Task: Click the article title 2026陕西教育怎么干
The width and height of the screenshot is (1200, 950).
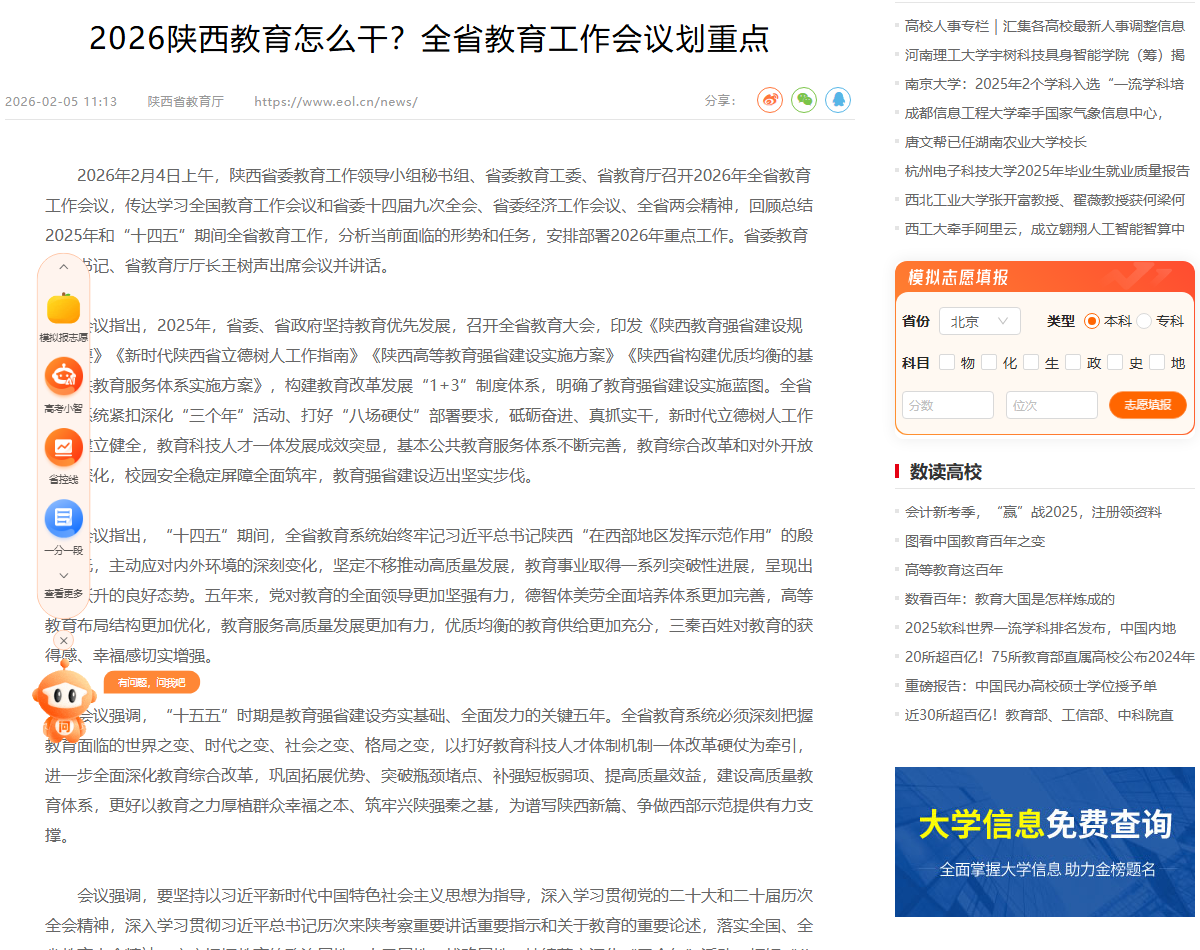Action: pos(430,38)
